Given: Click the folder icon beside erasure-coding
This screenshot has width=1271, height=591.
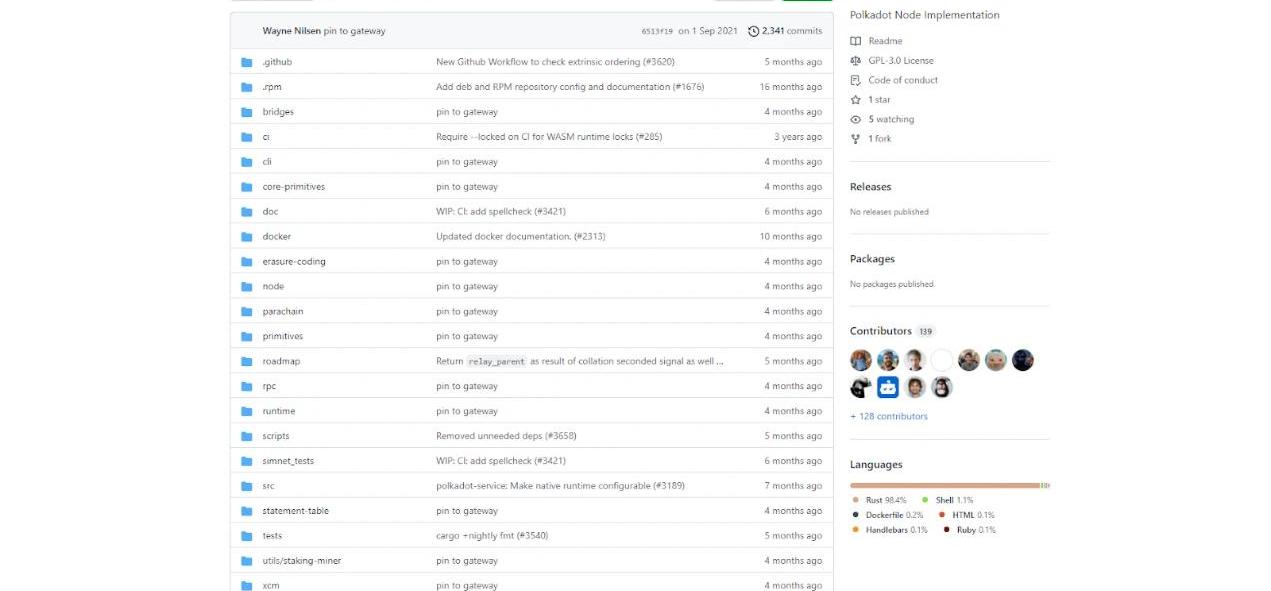Looking at the screenshot, I should pyautogui.click(x=247, y=262).
